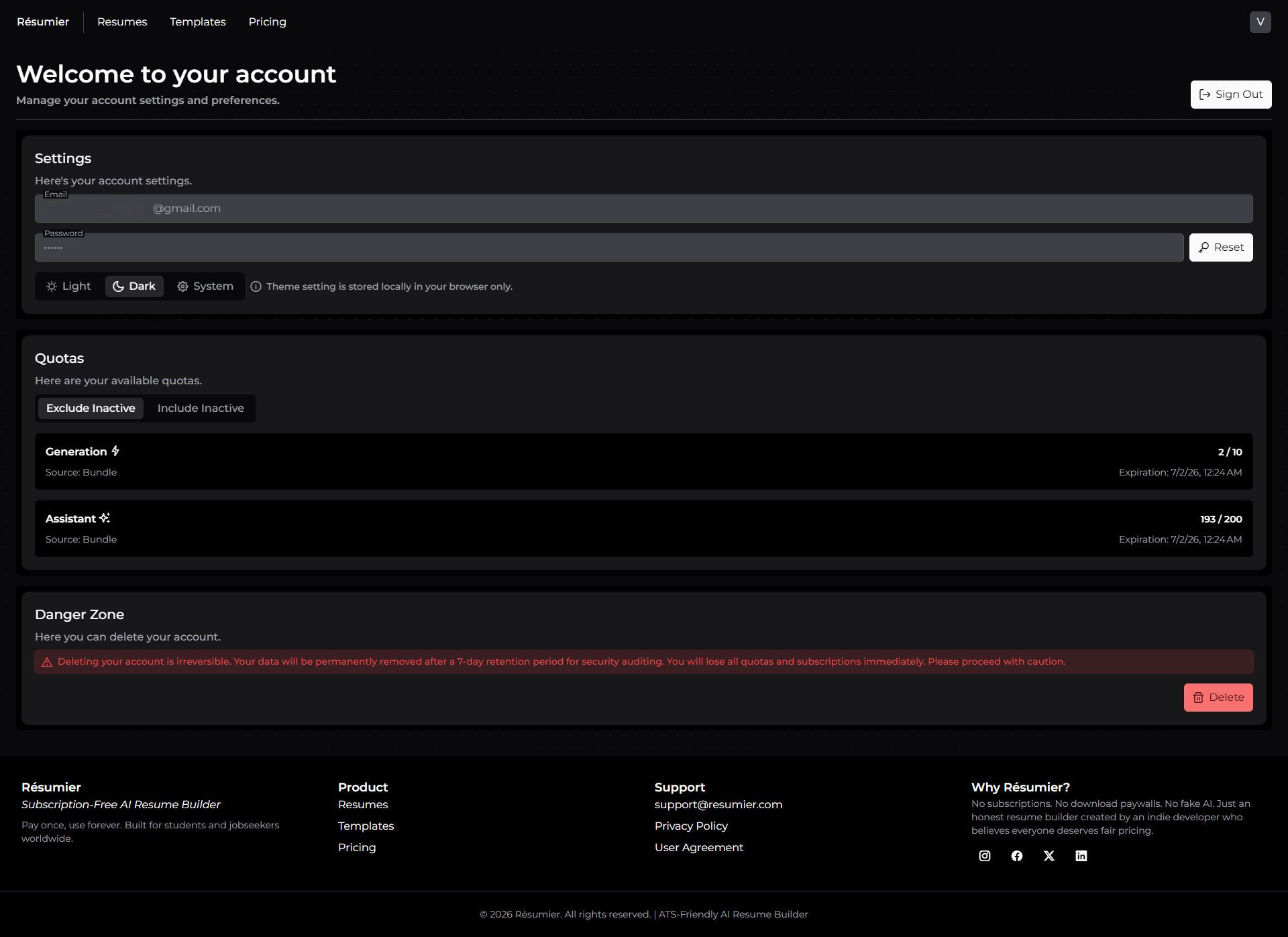
Task: Click the Assistant sparkle icon
Action: click(x=105, y=518)
